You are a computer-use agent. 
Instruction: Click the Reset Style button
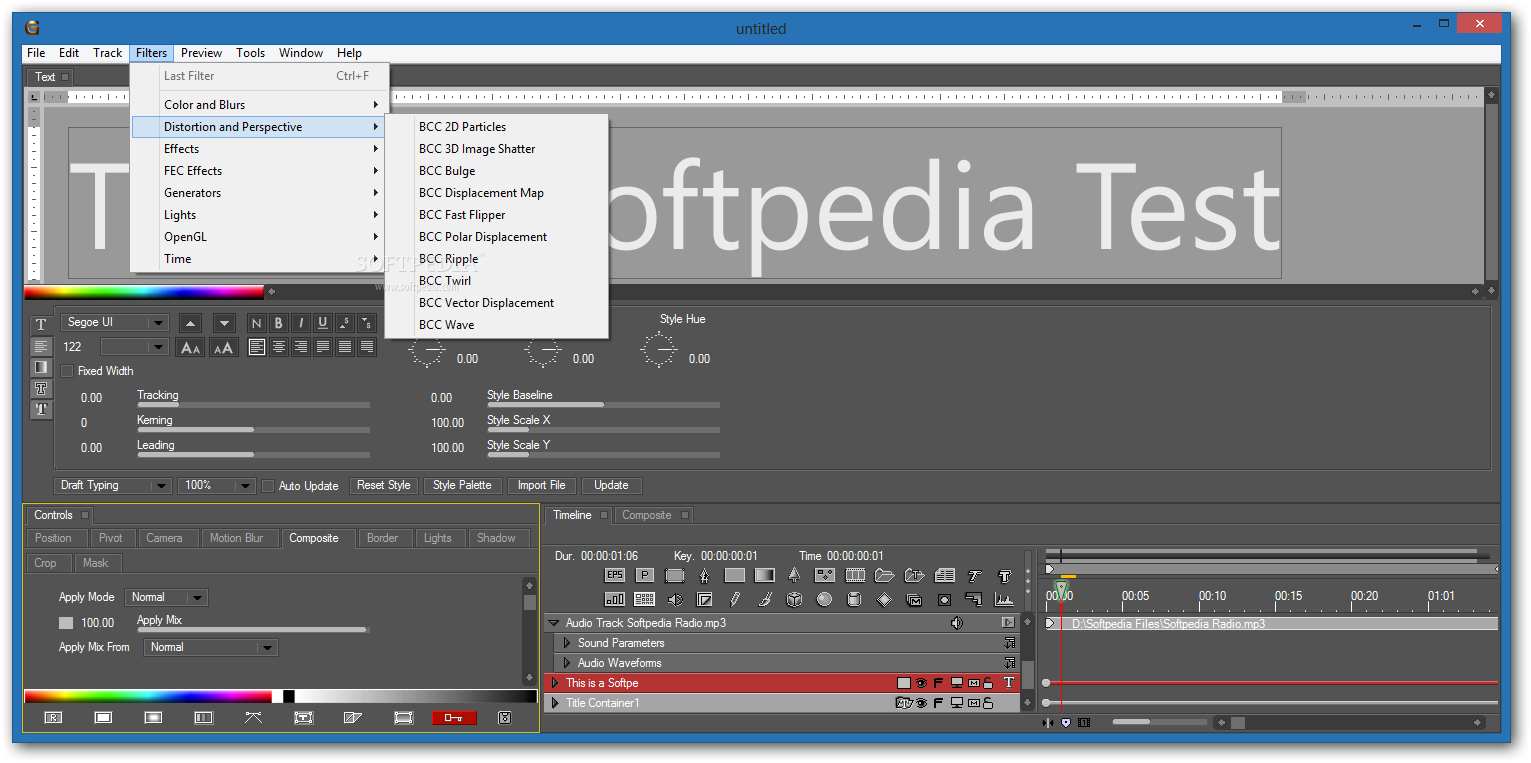[384, 485]
